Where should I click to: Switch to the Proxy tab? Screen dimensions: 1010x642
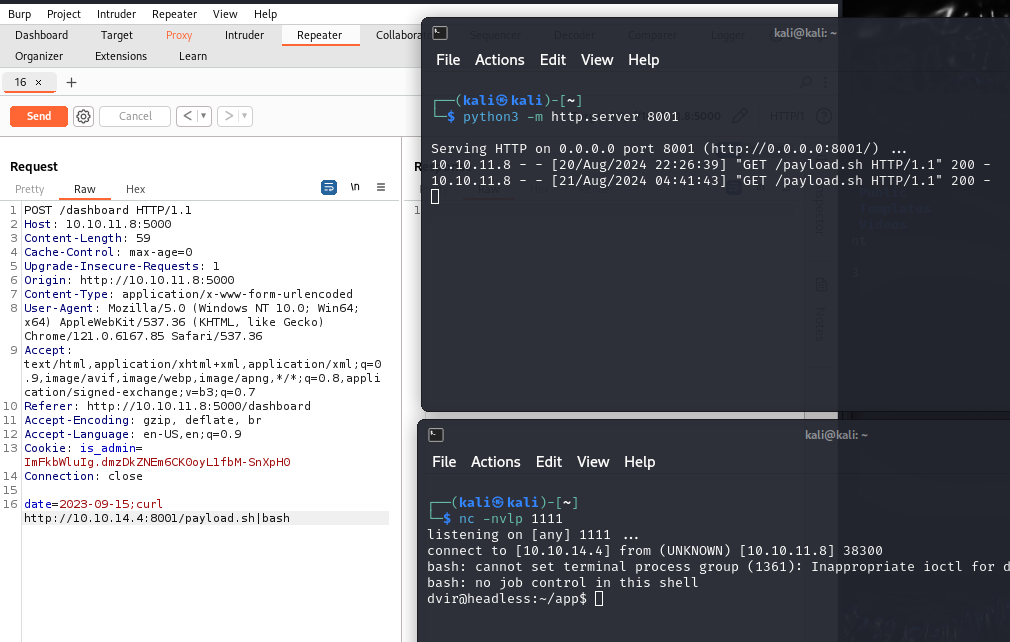pos(179,35)
